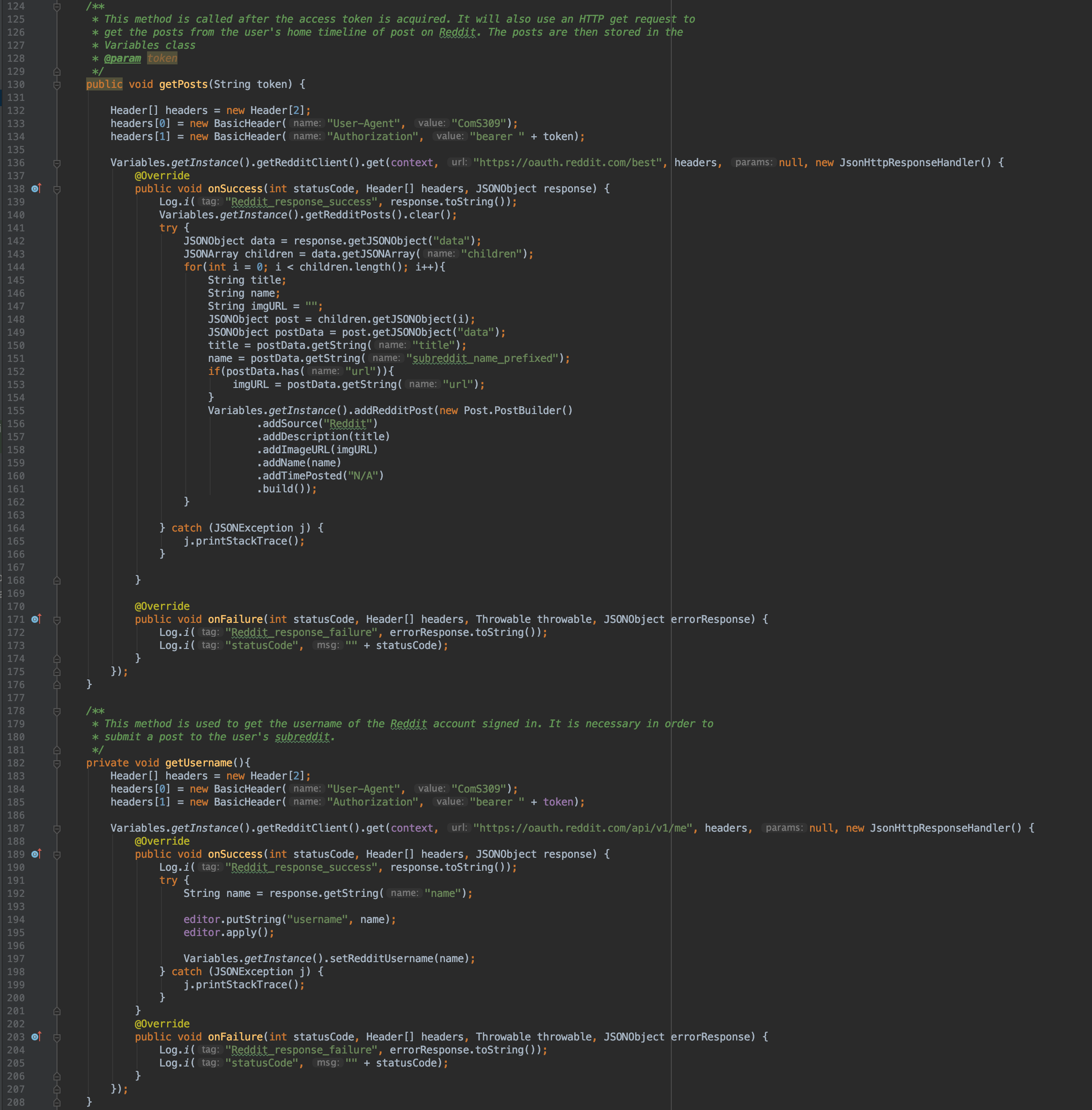Click the @Override annotation on line 202

coord(162,1023)
